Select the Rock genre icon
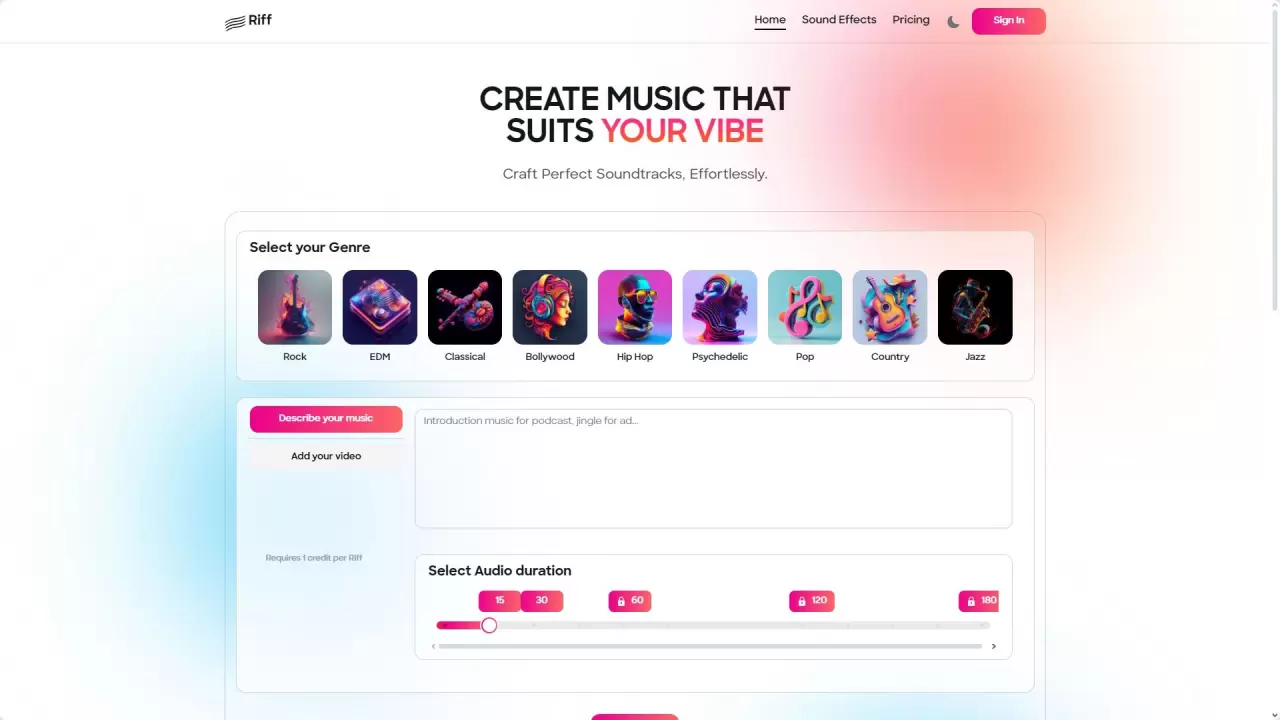1280x720 pixels. (295, 307)
